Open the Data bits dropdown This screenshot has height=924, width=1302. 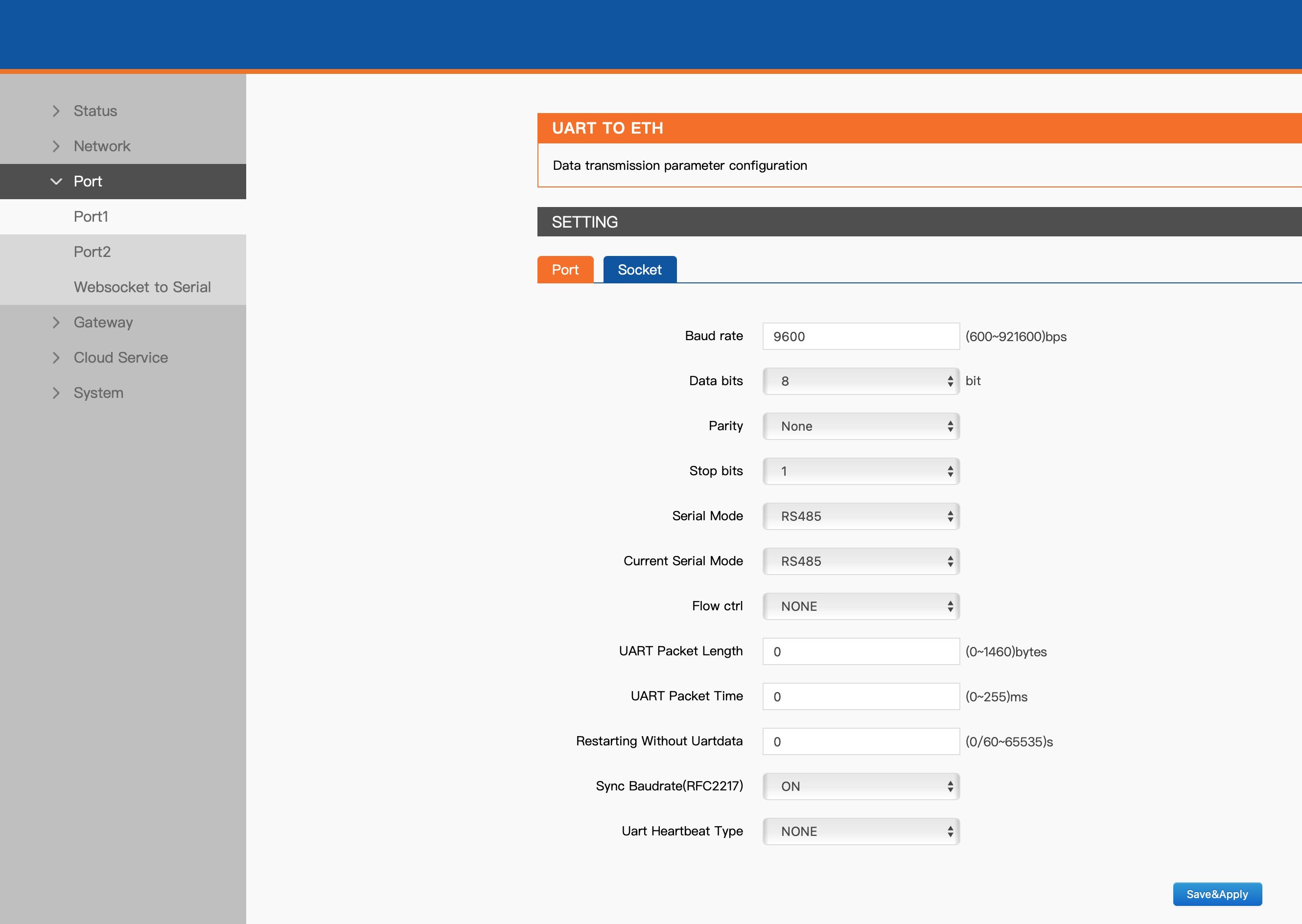(x=861, y=381)
